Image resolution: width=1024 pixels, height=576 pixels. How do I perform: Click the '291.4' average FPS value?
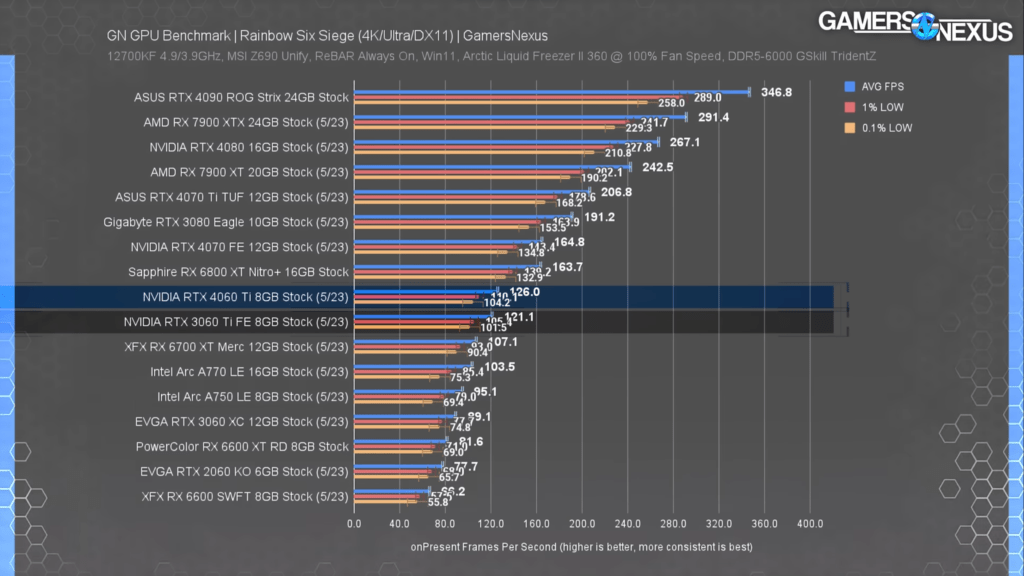[x=714, y=118]
